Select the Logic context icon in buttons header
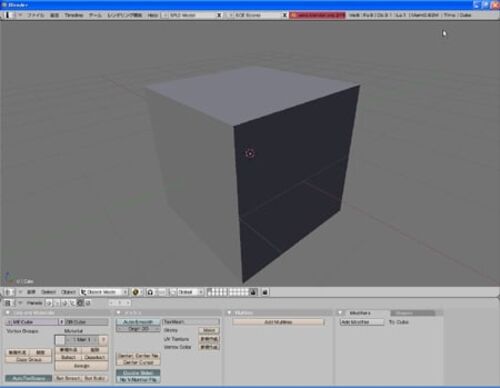This screenshot has height=388, width=500. 49,303
